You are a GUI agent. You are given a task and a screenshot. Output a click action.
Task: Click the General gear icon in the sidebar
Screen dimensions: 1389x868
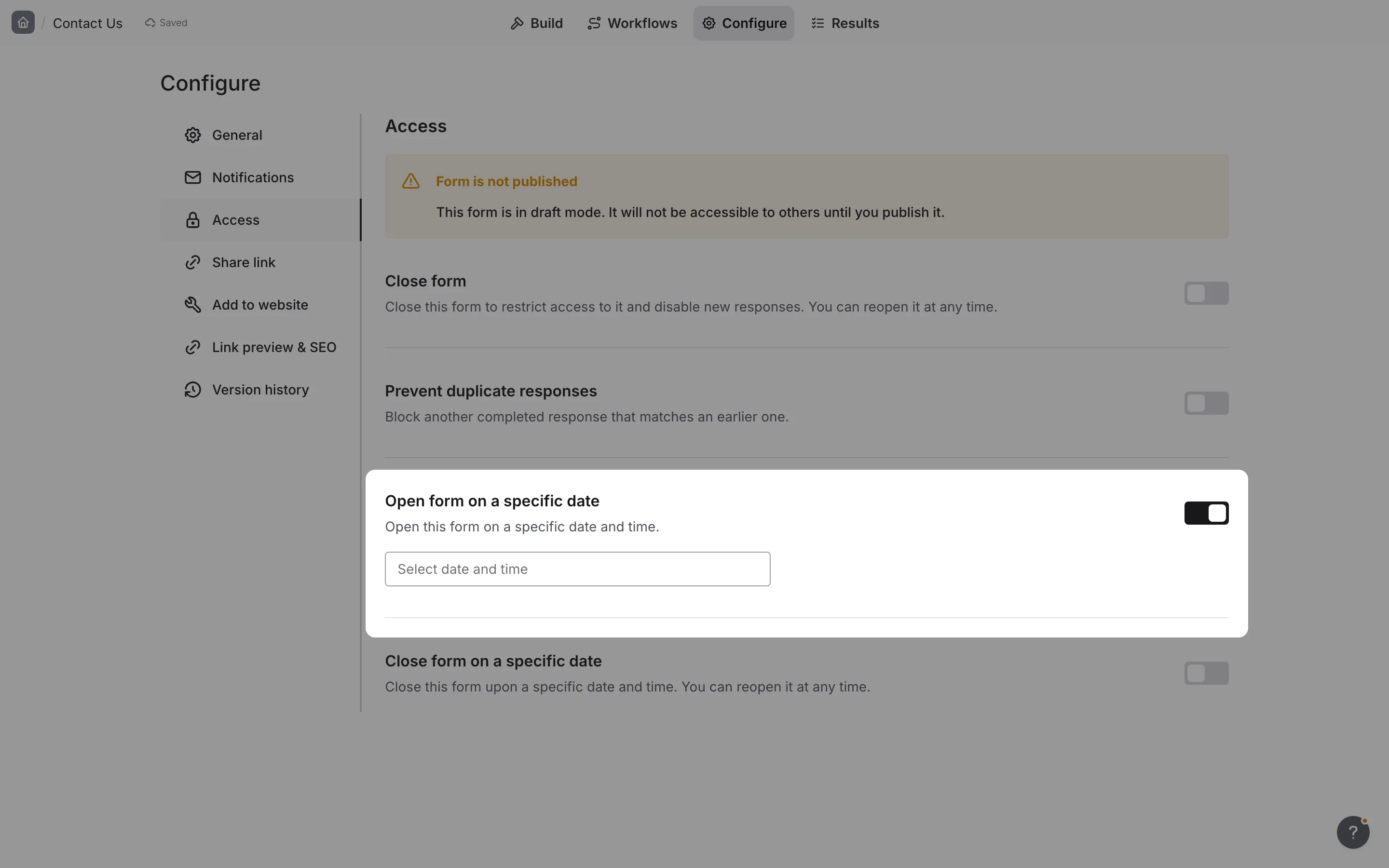point(193,135)
